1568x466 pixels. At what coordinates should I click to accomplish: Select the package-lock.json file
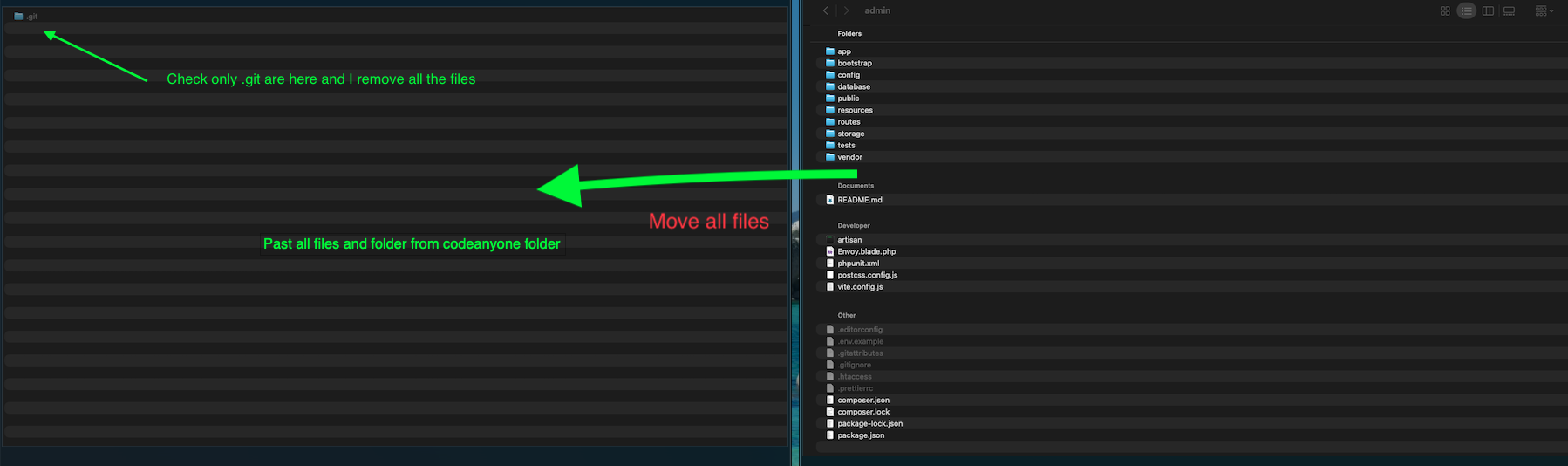coord(869,424)
